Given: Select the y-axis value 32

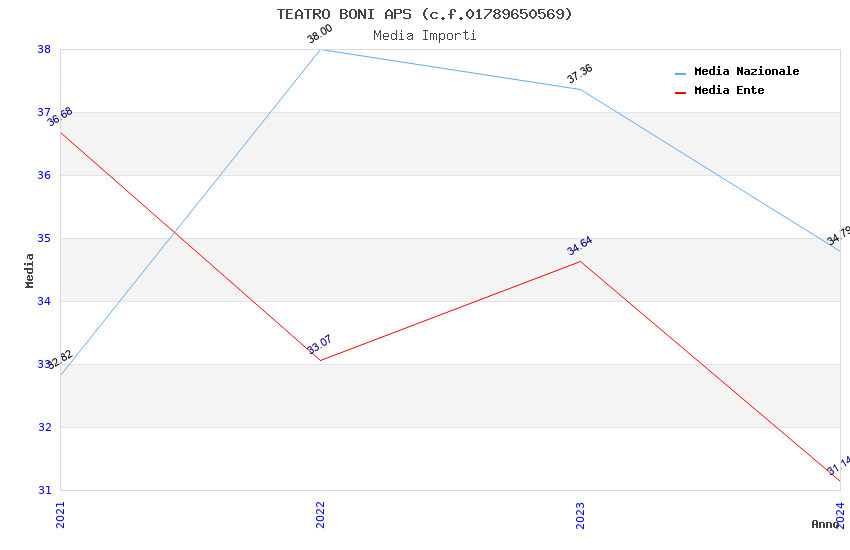Looking at the screenshot, I should coord(44,428).
